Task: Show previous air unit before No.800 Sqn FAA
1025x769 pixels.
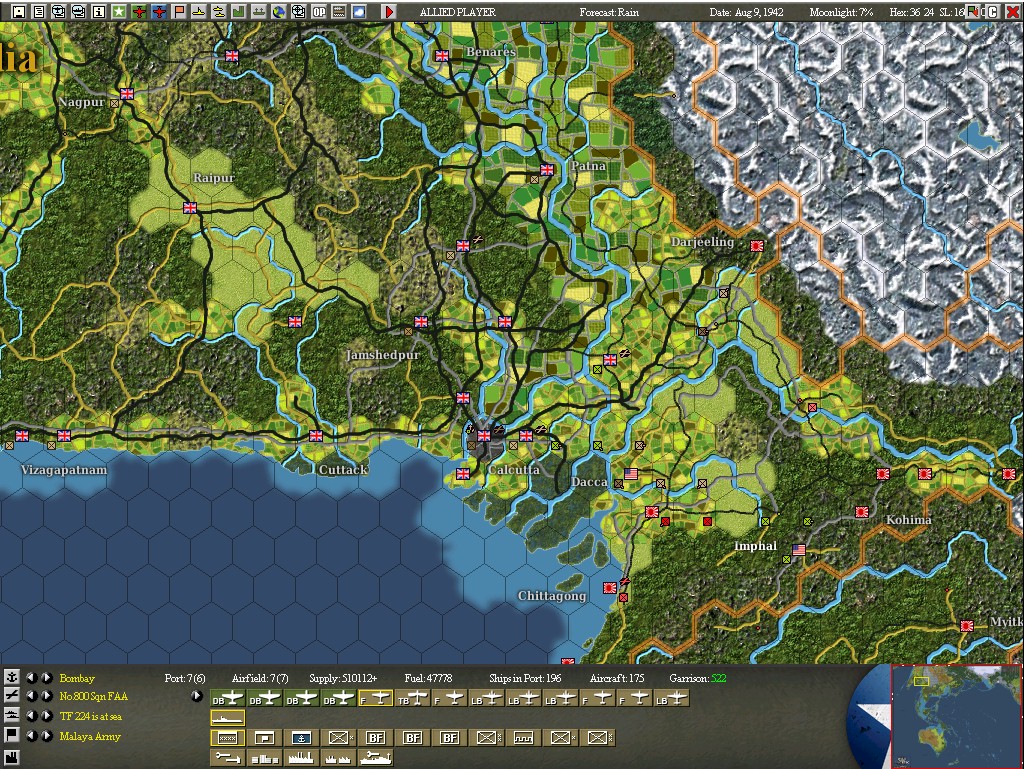Action: (31, 696)
